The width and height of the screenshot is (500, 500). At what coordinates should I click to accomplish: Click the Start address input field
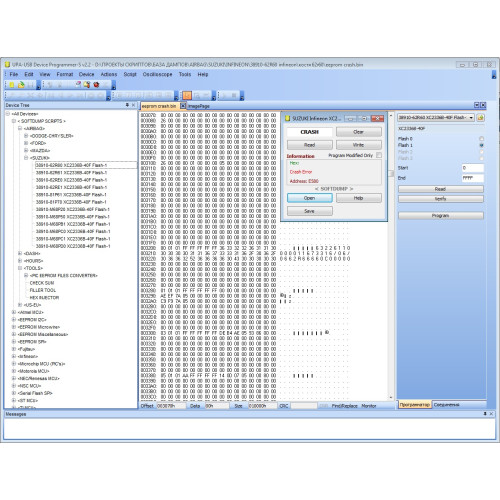[x=473, y=168]
